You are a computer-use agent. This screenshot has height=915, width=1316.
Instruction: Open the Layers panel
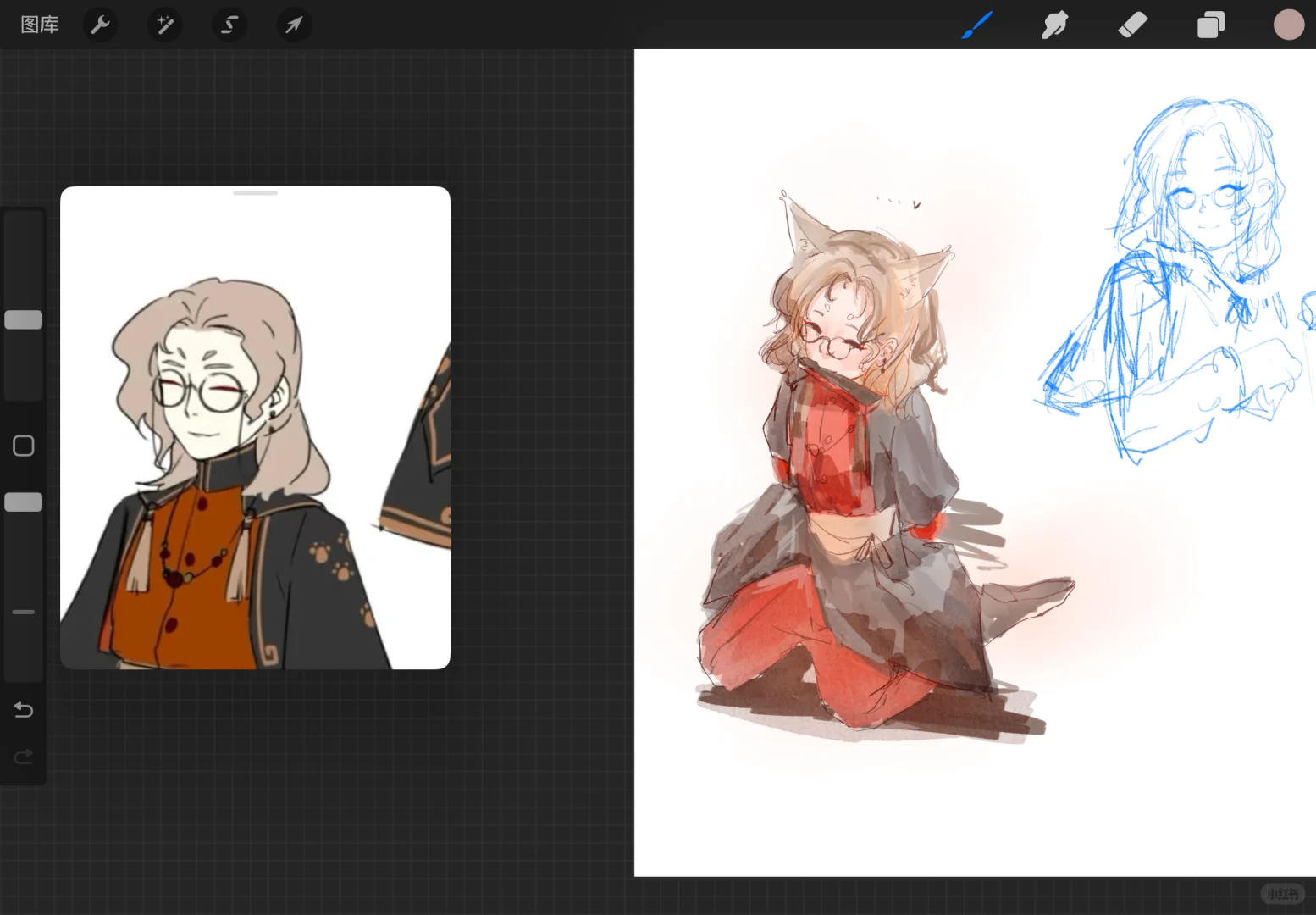[x=1211, y=25]
